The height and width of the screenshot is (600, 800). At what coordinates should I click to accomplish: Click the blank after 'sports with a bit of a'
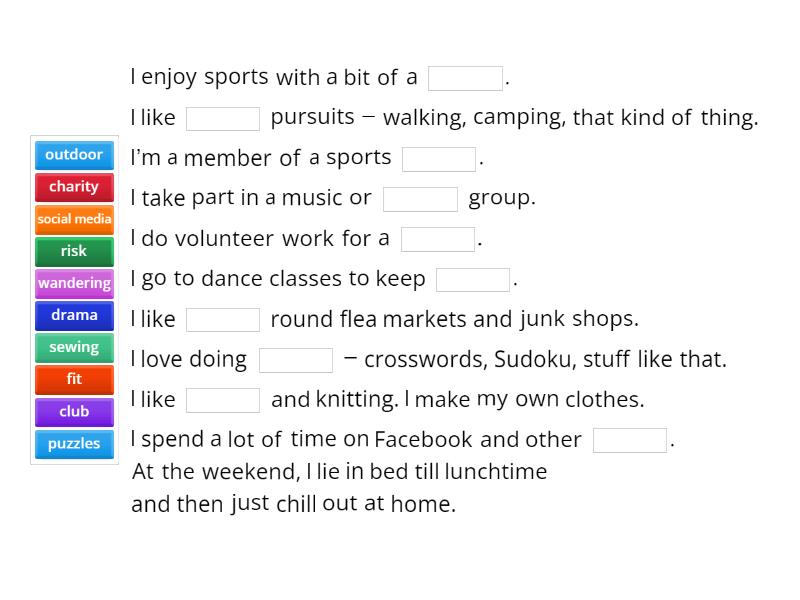click(x=465, y=79)
